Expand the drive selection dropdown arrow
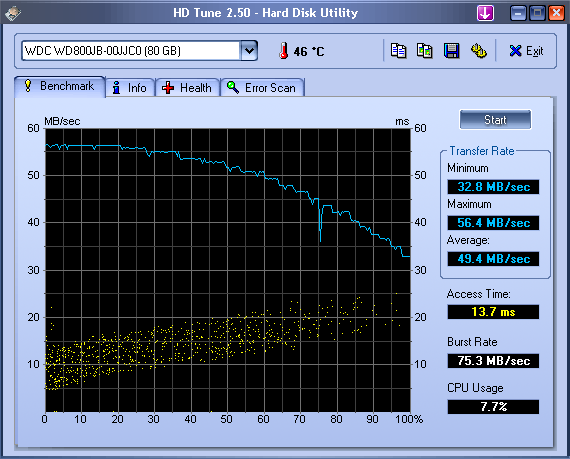This screenshot has width=570, height=459. 249,51
